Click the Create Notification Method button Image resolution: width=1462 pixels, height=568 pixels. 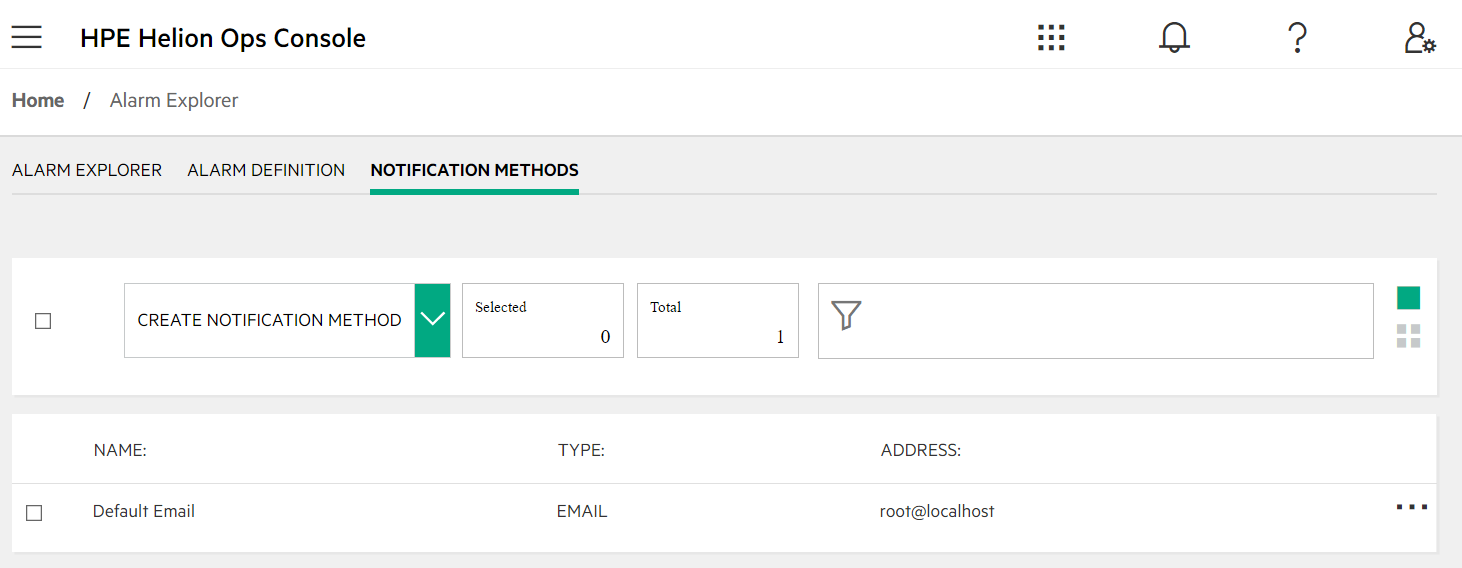[x=269, y=320]
